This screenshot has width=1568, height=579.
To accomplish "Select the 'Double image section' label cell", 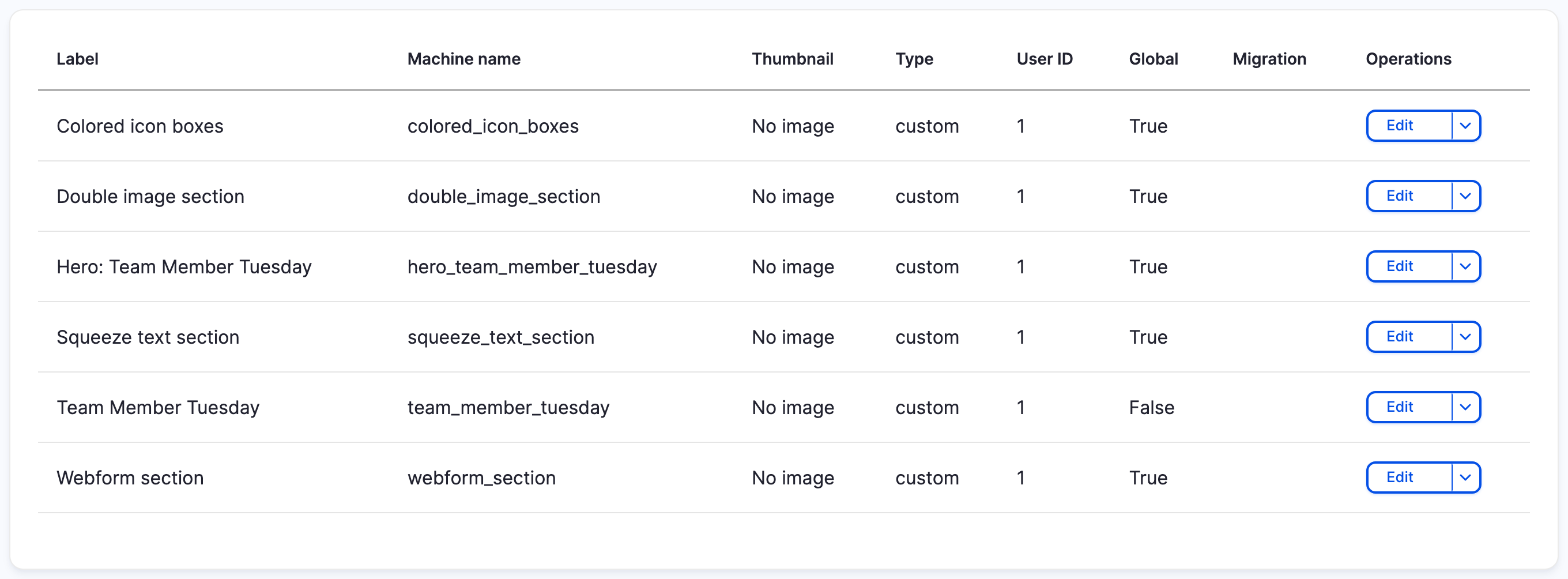I will point(150,196).
